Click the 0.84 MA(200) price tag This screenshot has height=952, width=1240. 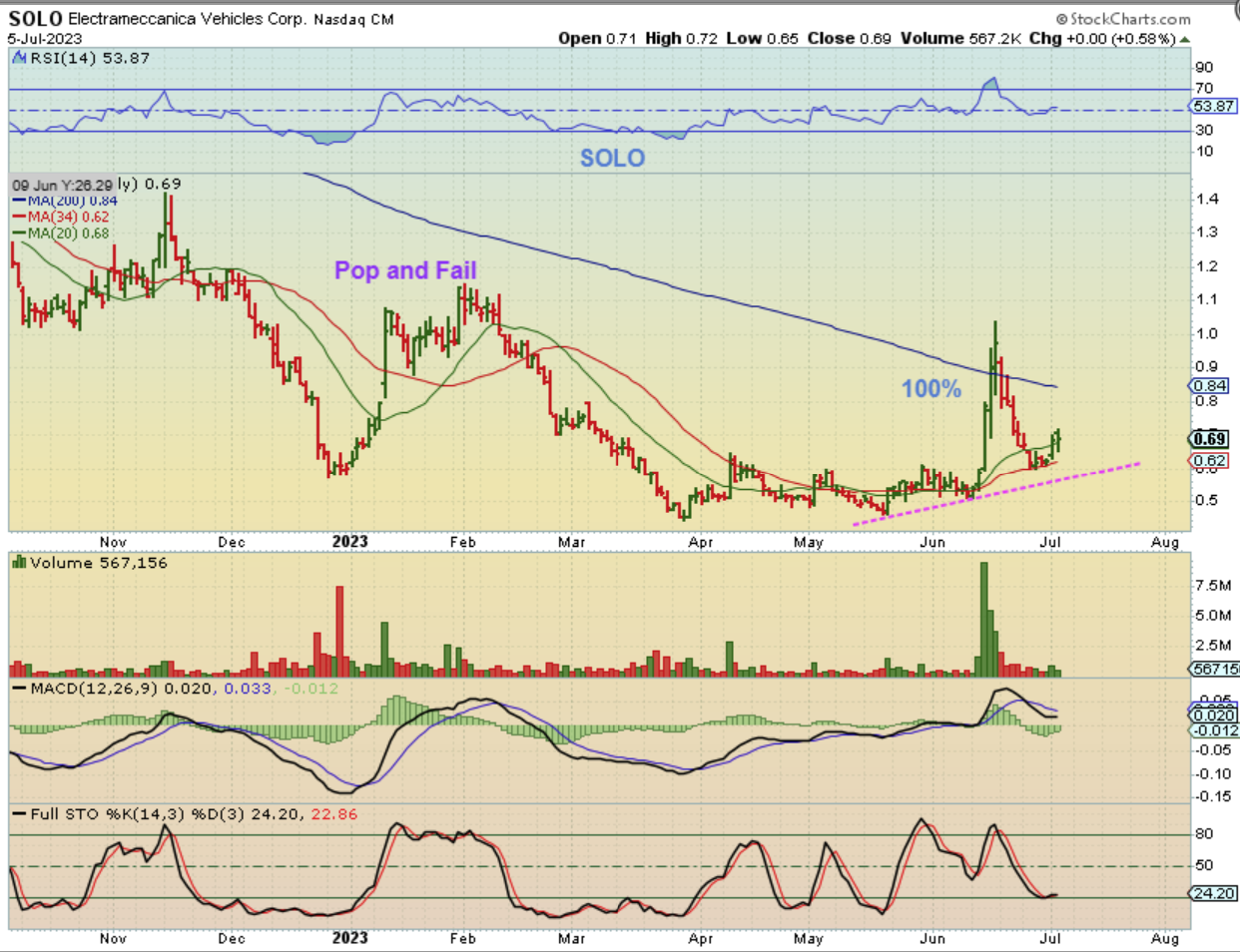(x=1210, y=386)
